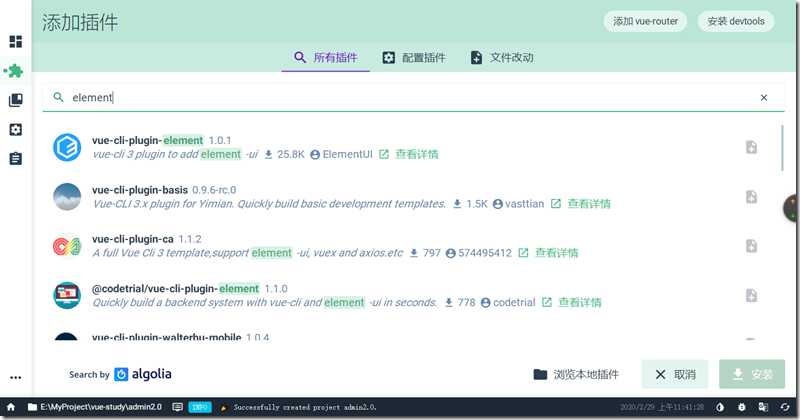Click file icon at right of vue-cli-plugin-basis row
This screenshot has height=420, width=800.
tap(752, 197)
